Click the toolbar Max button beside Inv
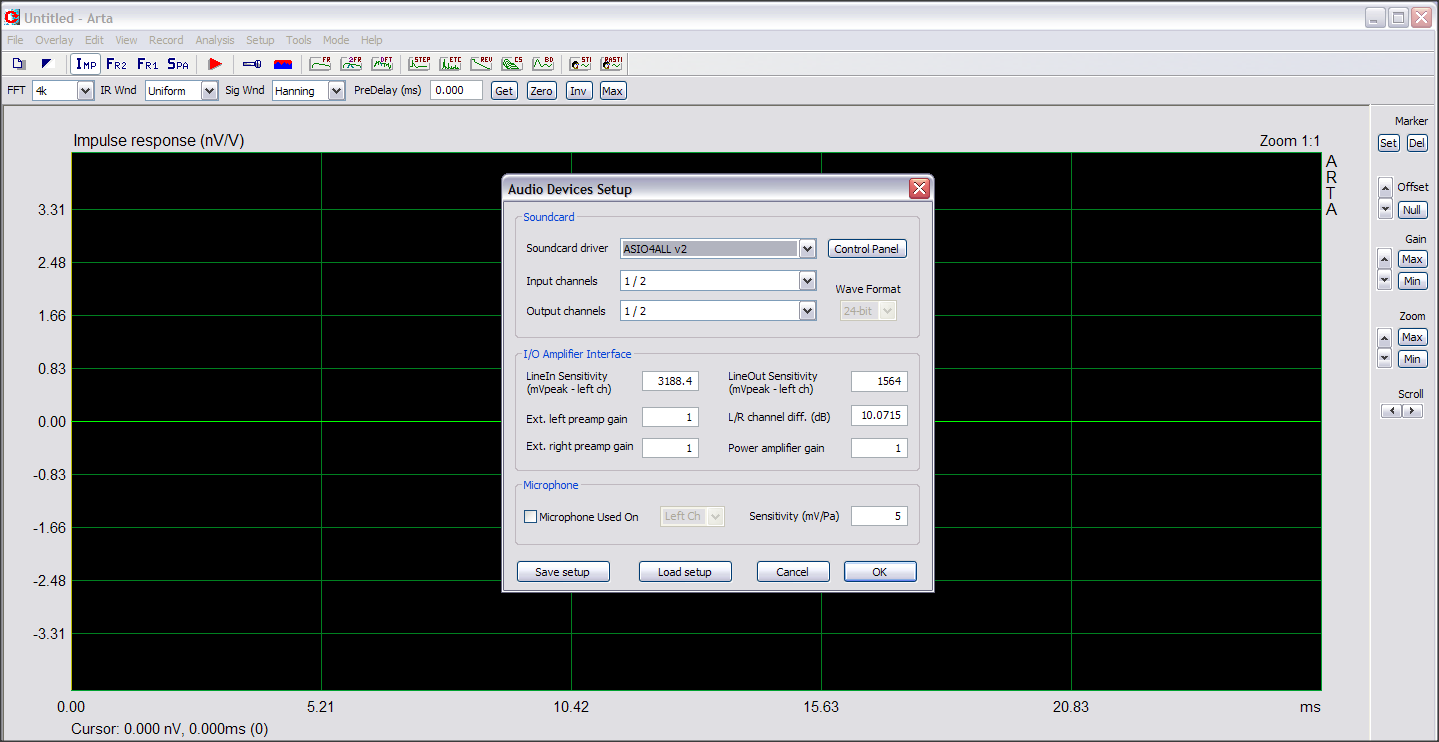Viewport: 1439px width, 742px height. point(613,91)
